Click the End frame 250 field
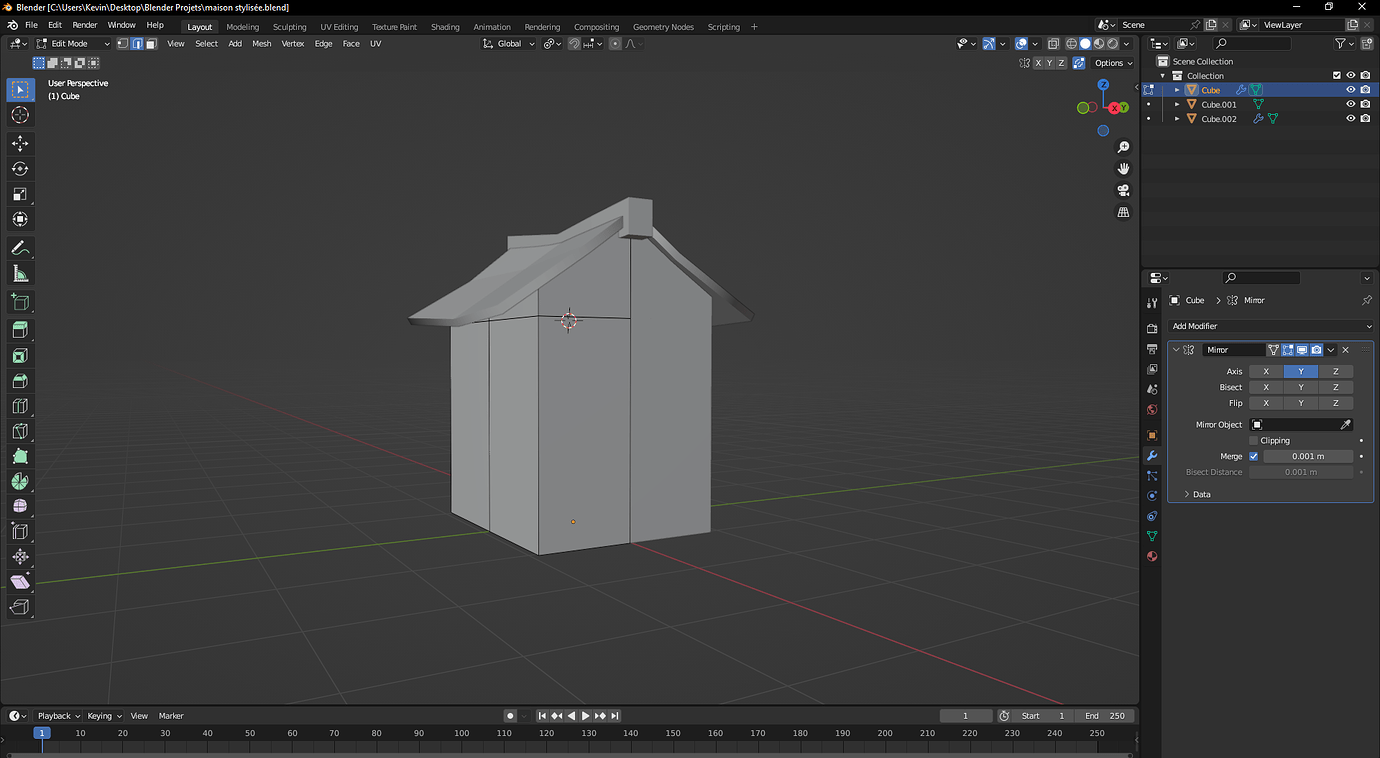 click(1104, 716)
